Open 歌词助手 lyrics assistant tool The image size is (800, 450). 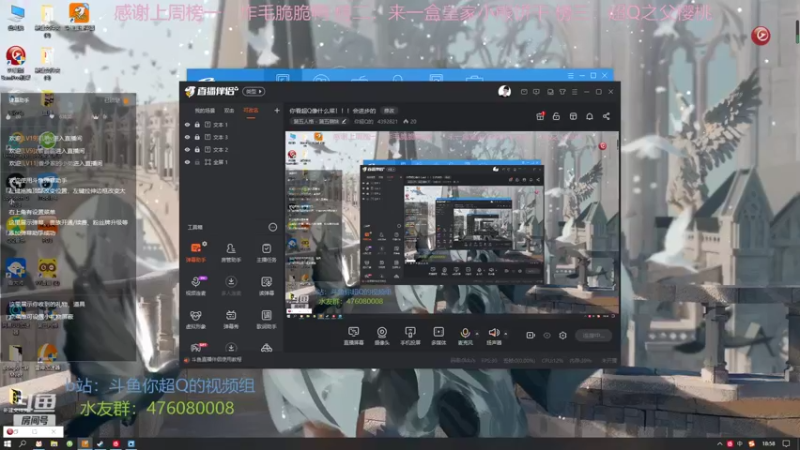[266, 319]
